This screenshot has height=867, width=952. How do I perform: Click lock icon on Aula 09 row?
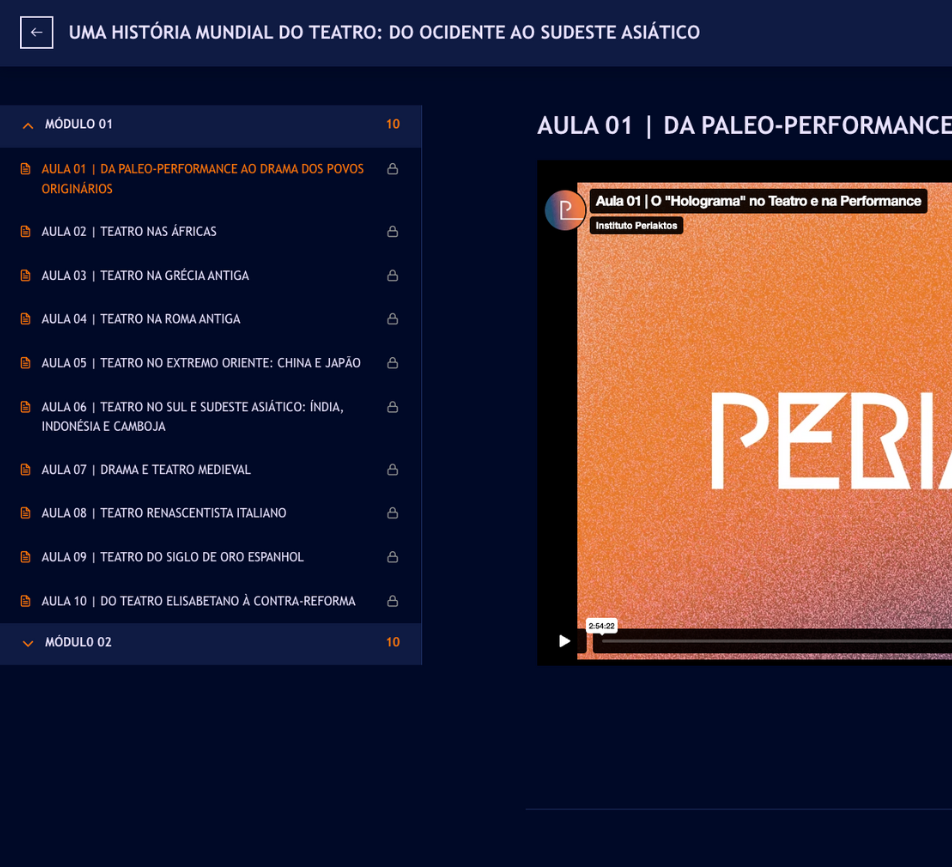[x=393, y=557]
